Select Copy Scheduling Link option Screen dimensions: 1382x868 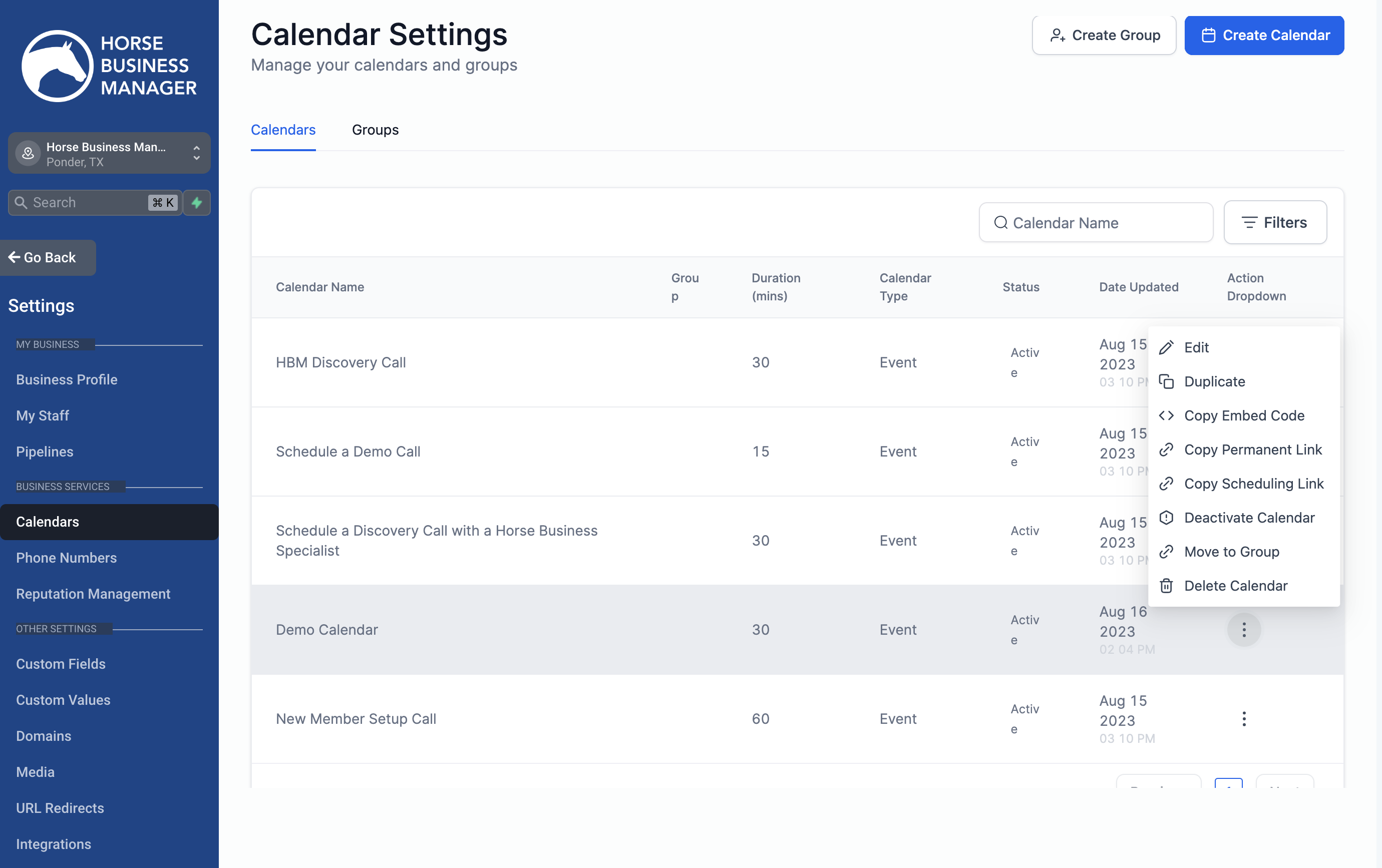click(x=1244, y=483)
